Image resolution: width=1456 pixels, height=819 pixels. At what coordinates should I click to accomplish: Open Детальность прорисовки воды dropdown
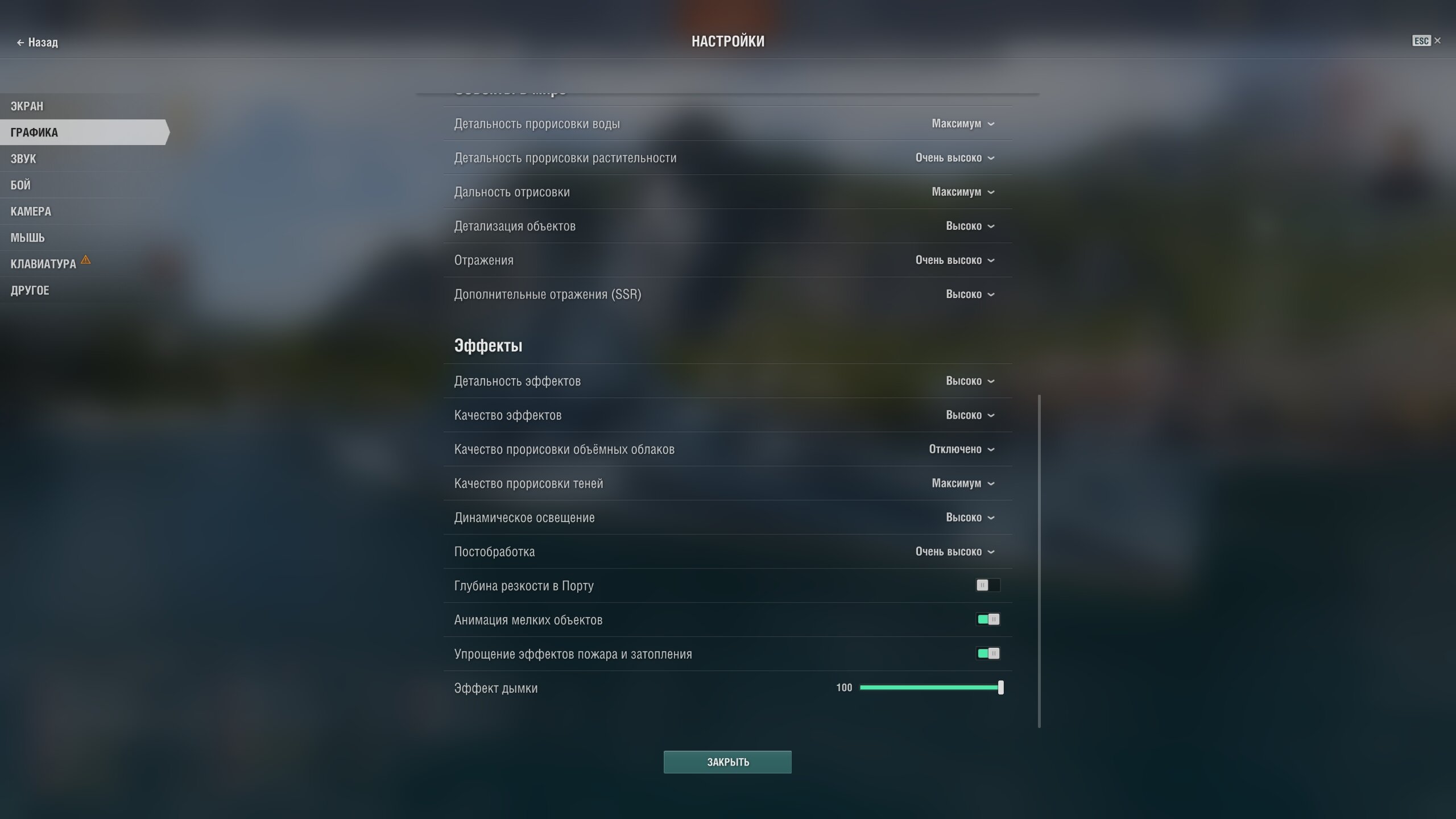click(963, 123)
